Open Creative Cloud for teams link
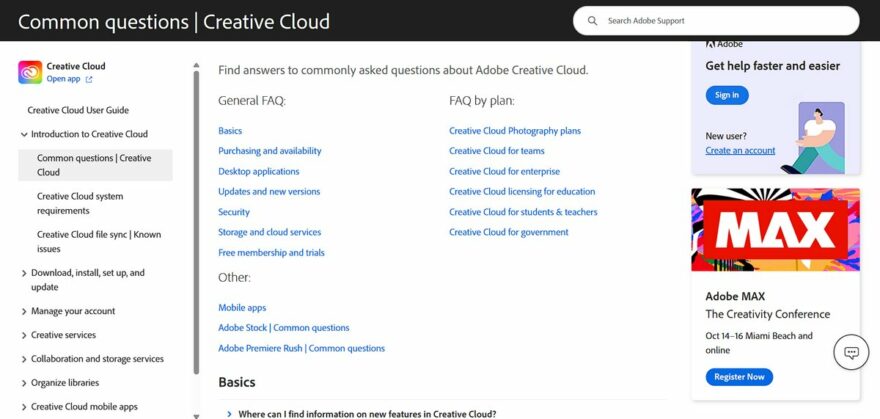 coord(497,151)
